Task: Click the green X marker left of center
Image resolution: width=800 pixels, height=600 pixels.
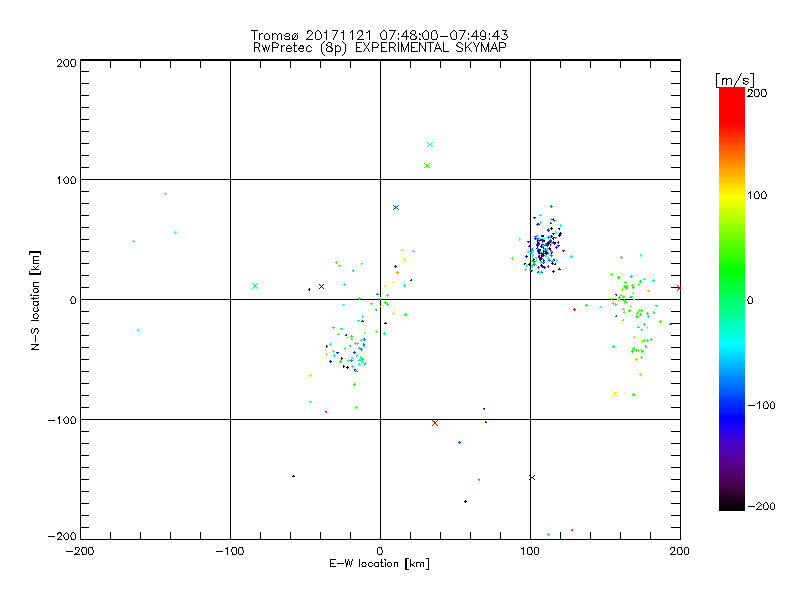Action: 255,286
